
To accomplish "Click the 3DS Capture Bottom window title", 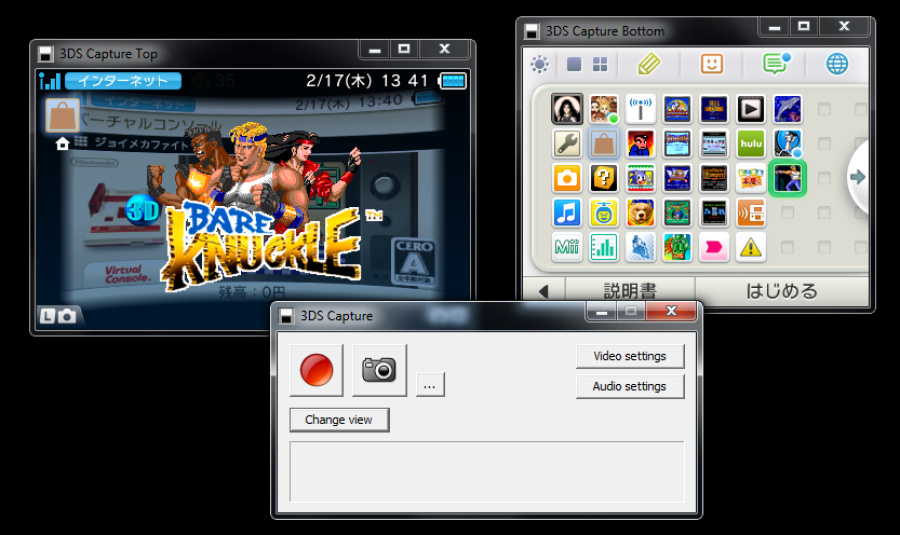I will pyautogui.click(x=605, y=31).
